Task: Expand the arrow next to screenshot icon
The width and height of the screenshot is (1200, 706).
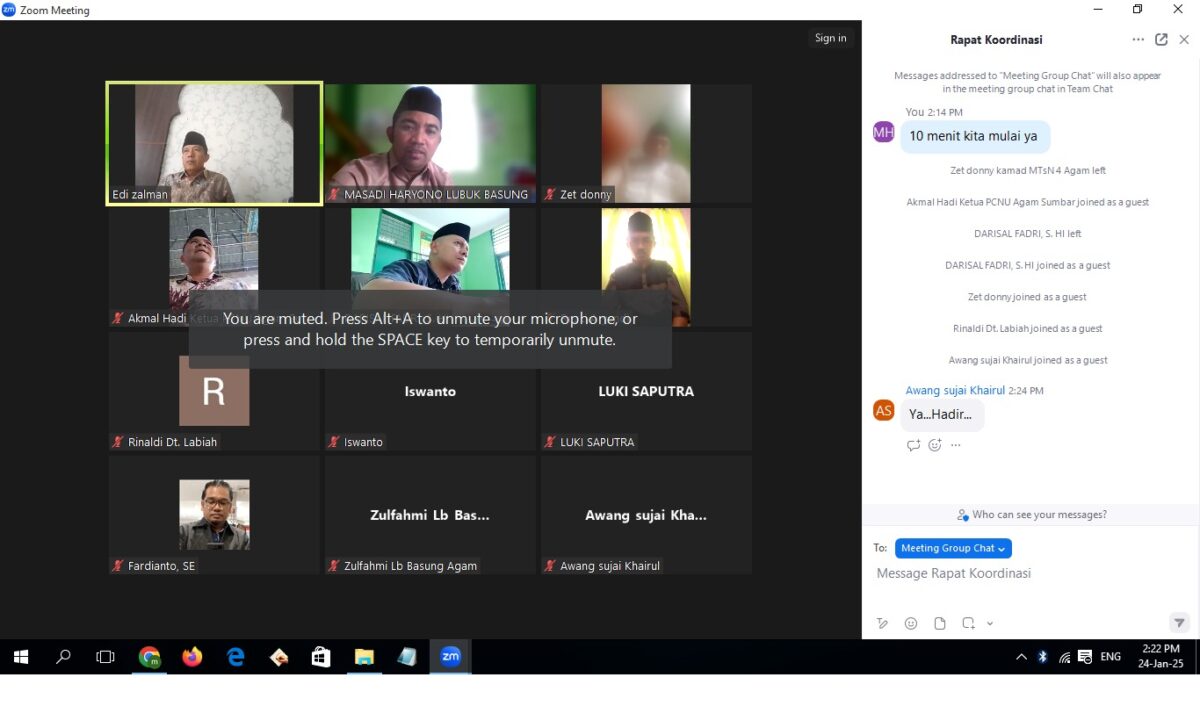Action: [x=990, y=623]
